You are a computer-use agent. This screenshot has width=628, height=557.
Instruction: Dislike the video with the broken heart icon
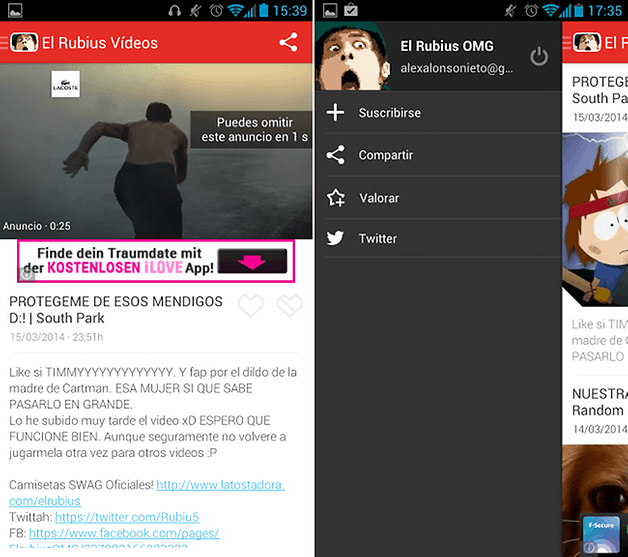coord(290,305)
